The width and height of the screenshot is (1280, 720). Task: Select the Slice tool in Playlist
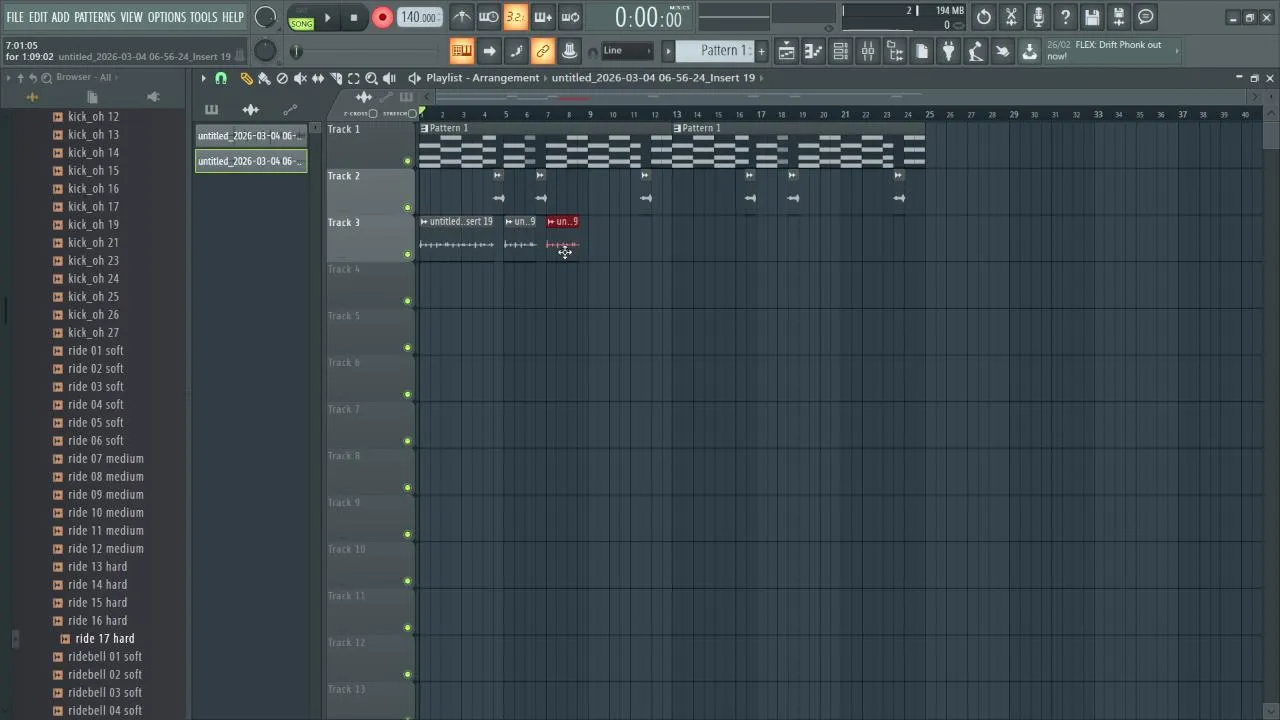pyautogui.click(x=336, y=78)
